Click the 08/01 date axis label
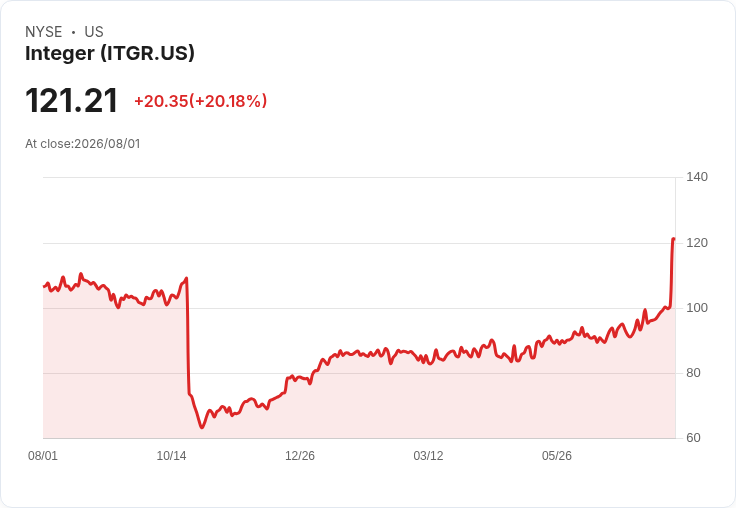 [43, 456]
